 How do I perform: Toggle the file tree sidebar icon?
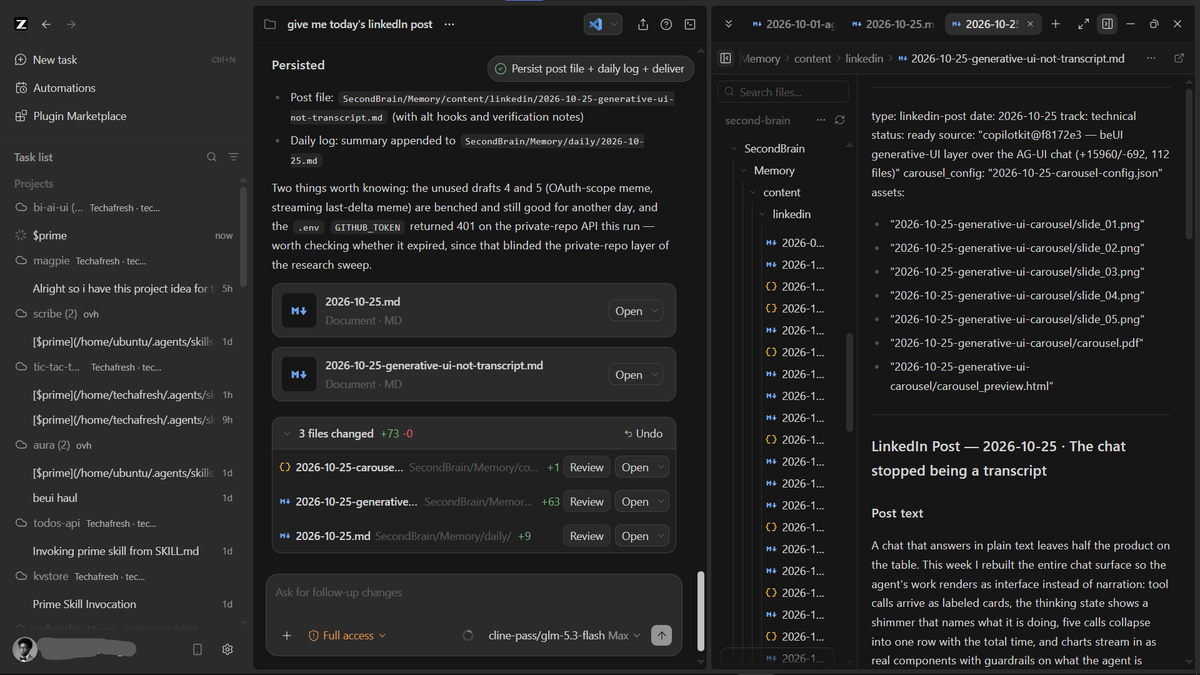click(726, 58)
